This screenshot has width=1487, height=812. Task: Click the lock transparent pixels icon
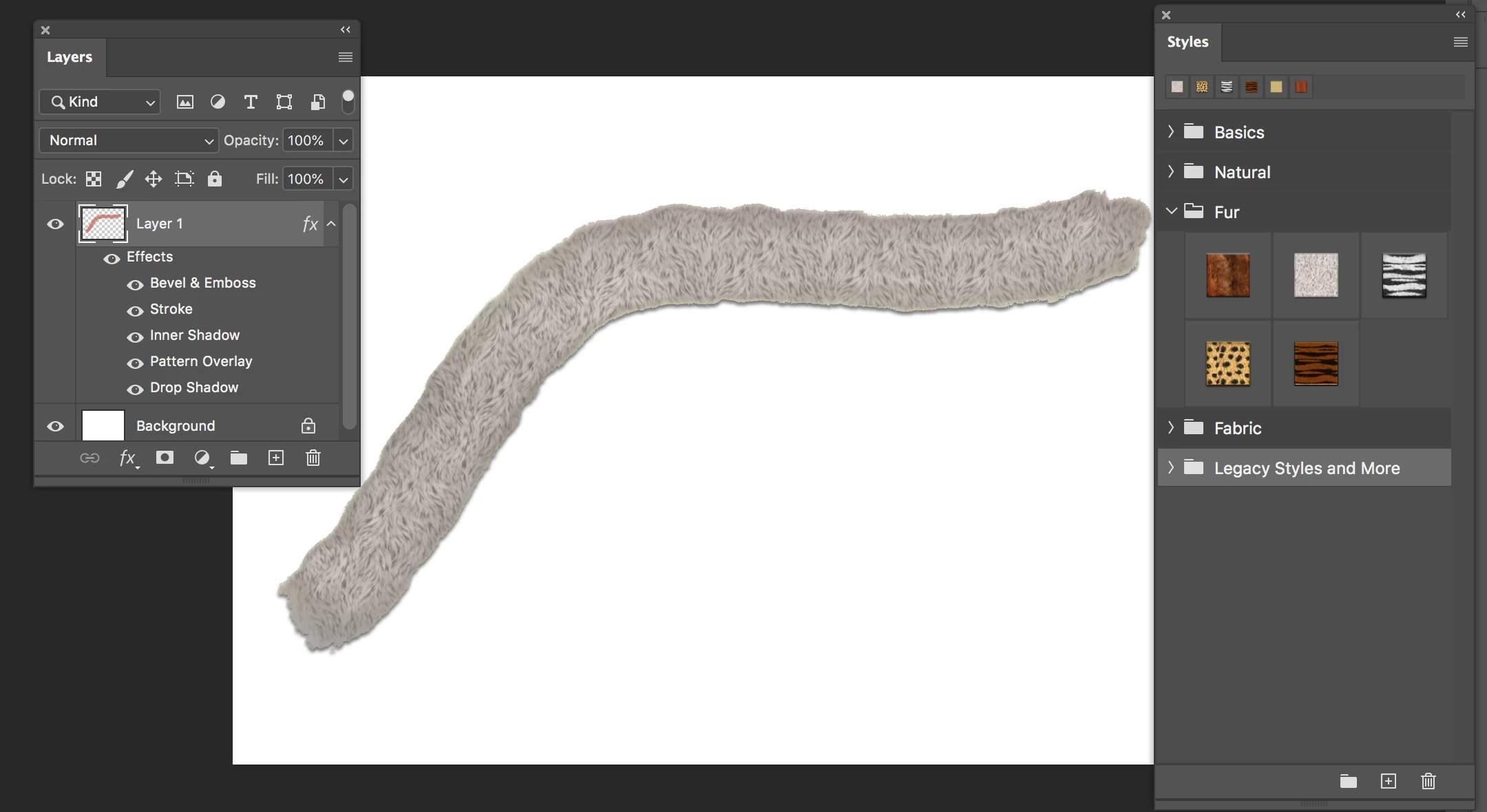tap(94, 179)
